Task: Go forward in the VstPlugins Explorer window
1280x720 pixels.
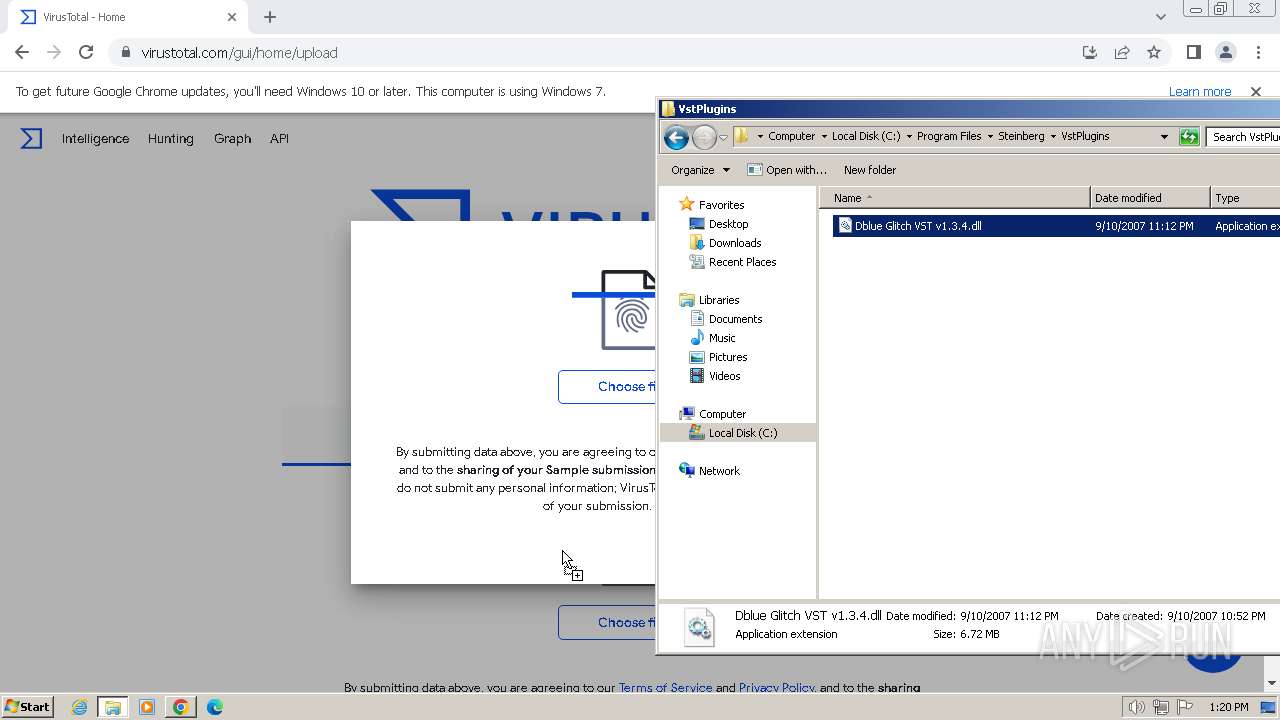Action: [x=704, y=137]
